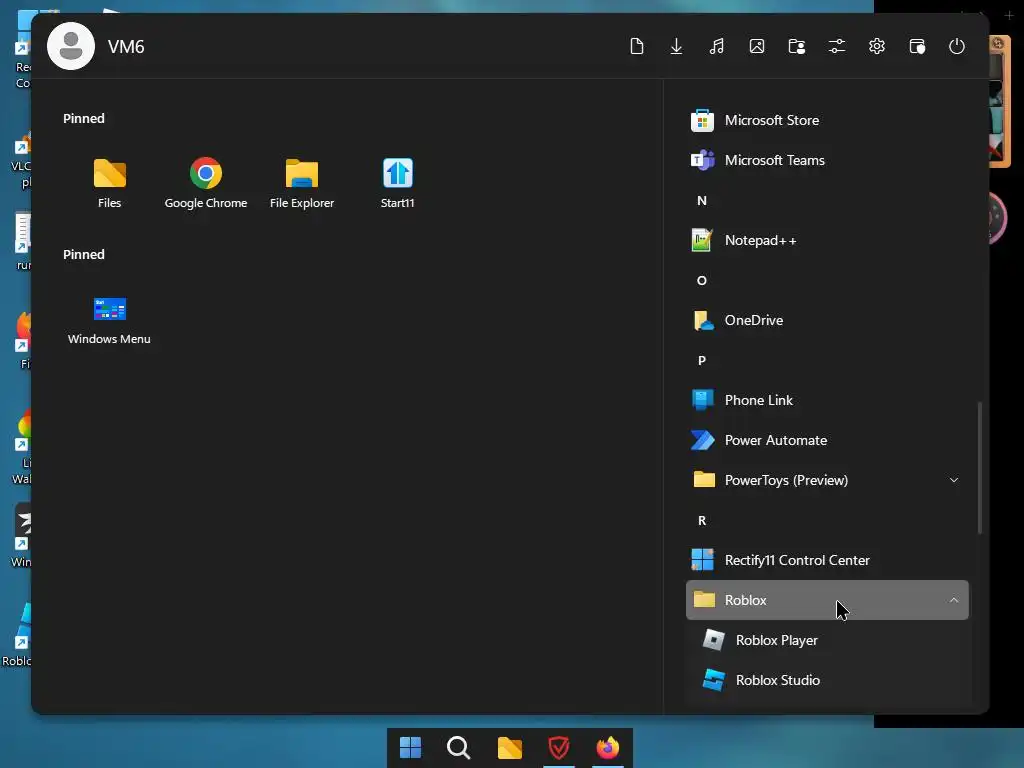Click the app list scrollbar thumb
Screen dimensions: 1024x768
point(980,468)
